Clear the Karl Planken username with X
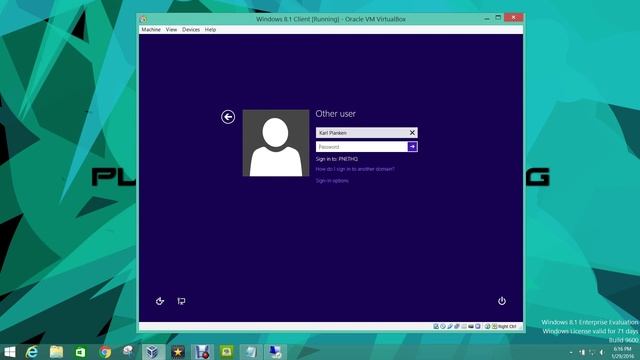640x360 pixels. click(x=412, y=133)
